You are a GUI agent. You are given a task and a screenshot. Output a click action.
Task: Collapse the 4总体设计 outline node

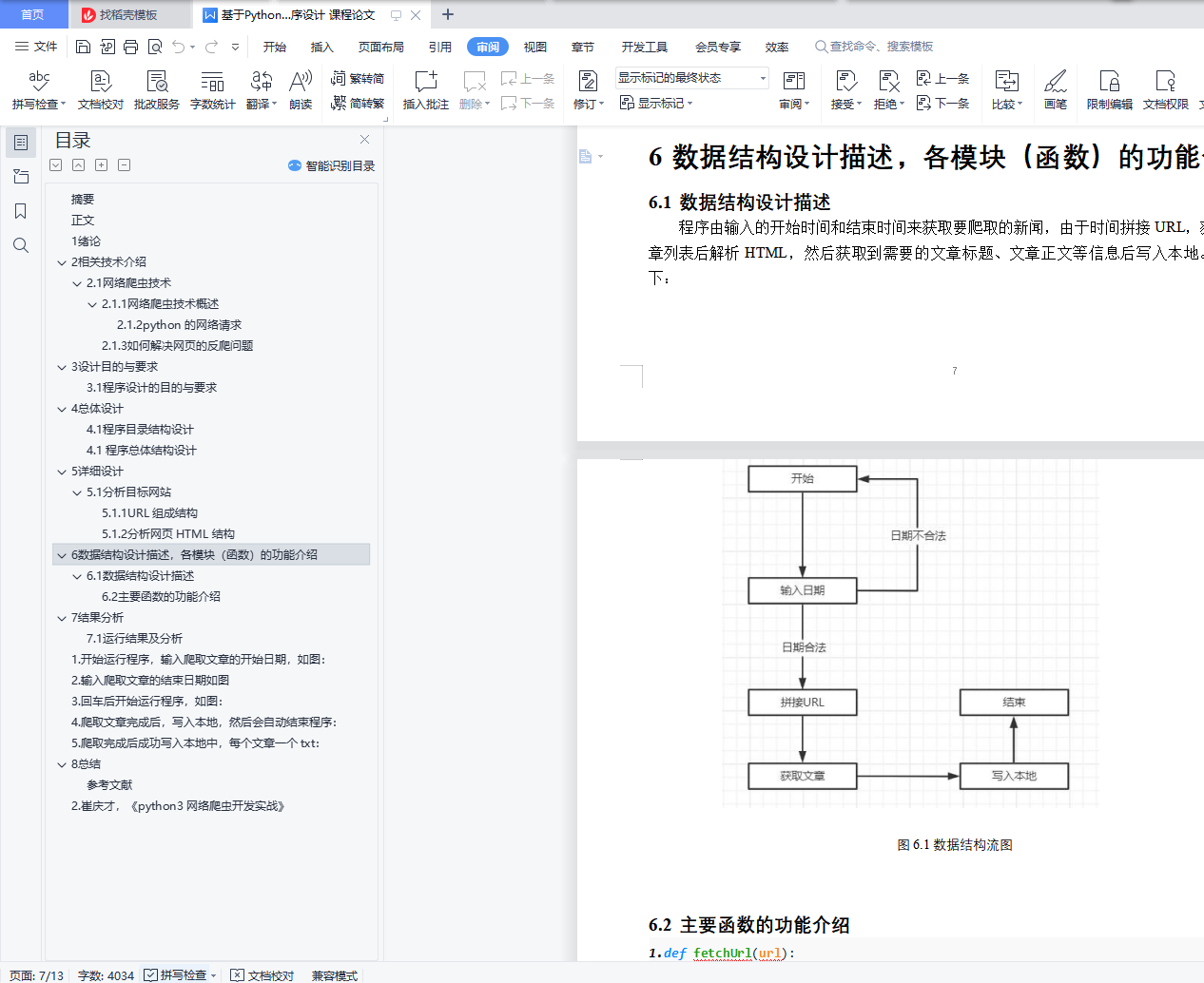pyautogui.click(x=62, y=409)
